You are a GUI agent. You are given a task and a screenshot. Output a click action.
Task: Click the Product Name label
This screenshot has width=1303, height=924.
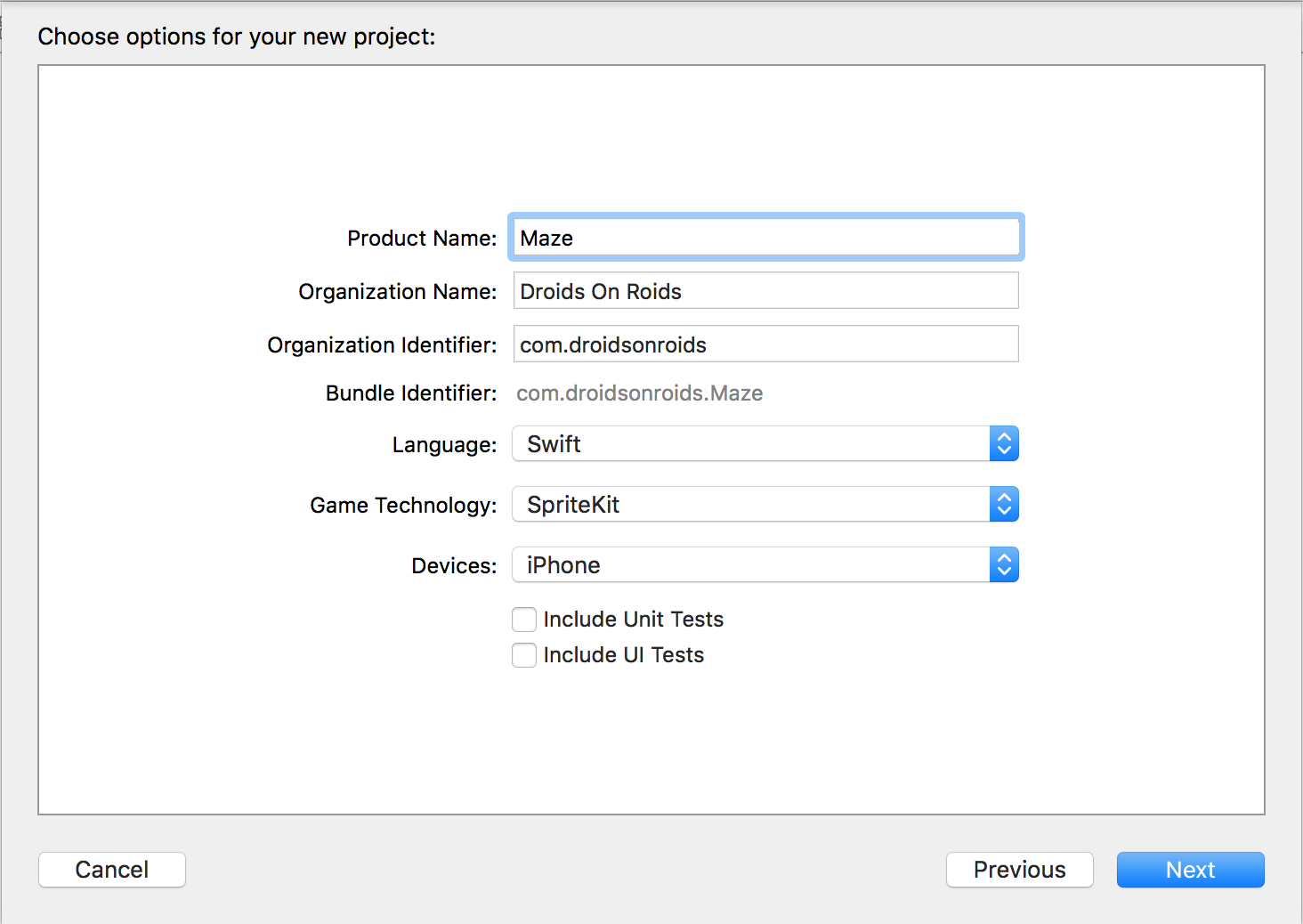point(422,239)
